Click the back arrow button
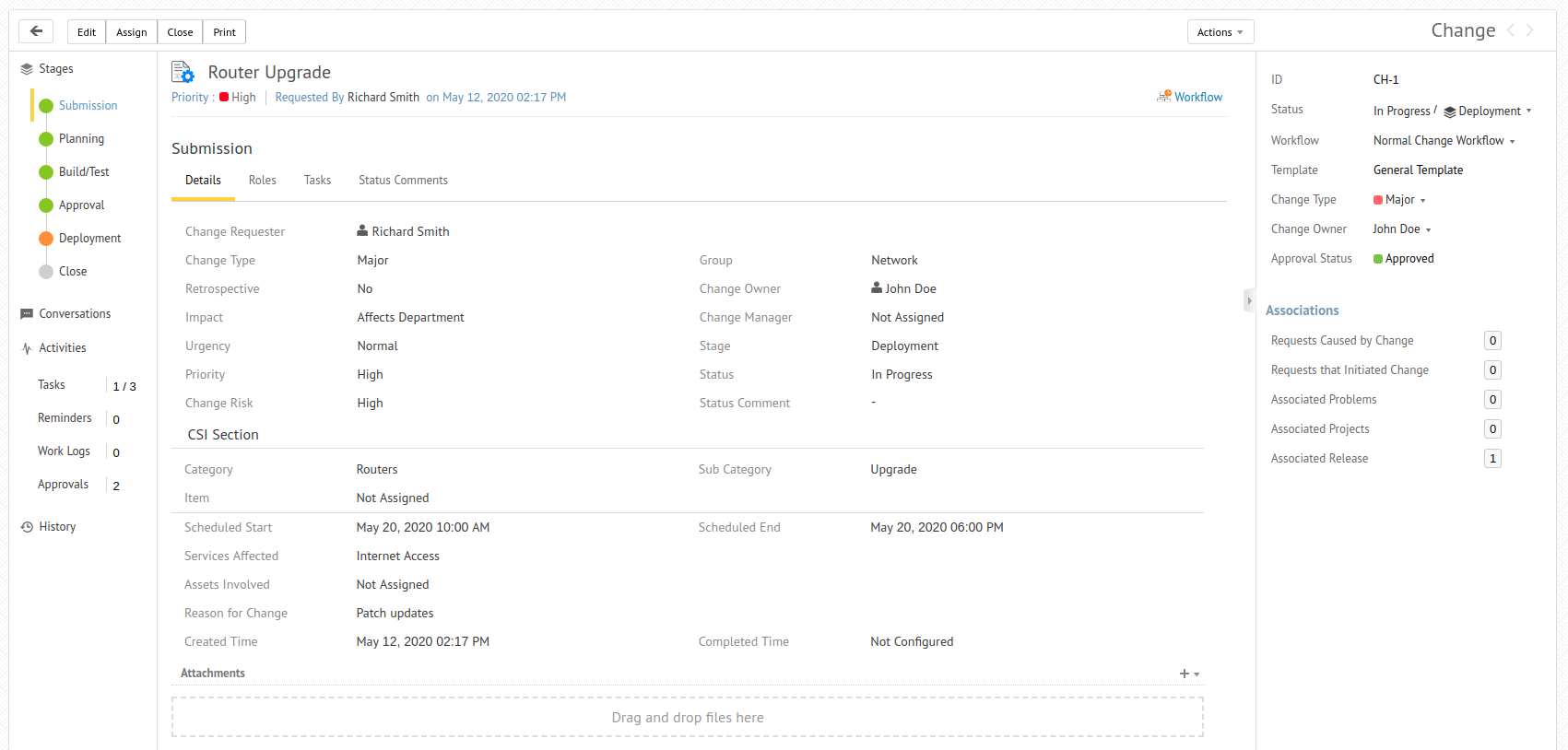Screen dimensions: 1568x750 coord(36,31)
